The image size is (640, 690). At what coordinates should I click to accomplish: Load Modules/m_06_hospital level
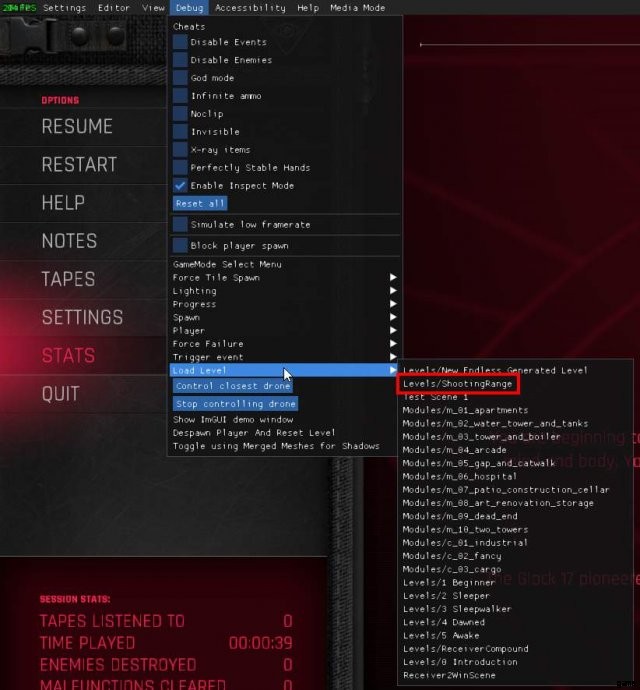tap(460, 477)
